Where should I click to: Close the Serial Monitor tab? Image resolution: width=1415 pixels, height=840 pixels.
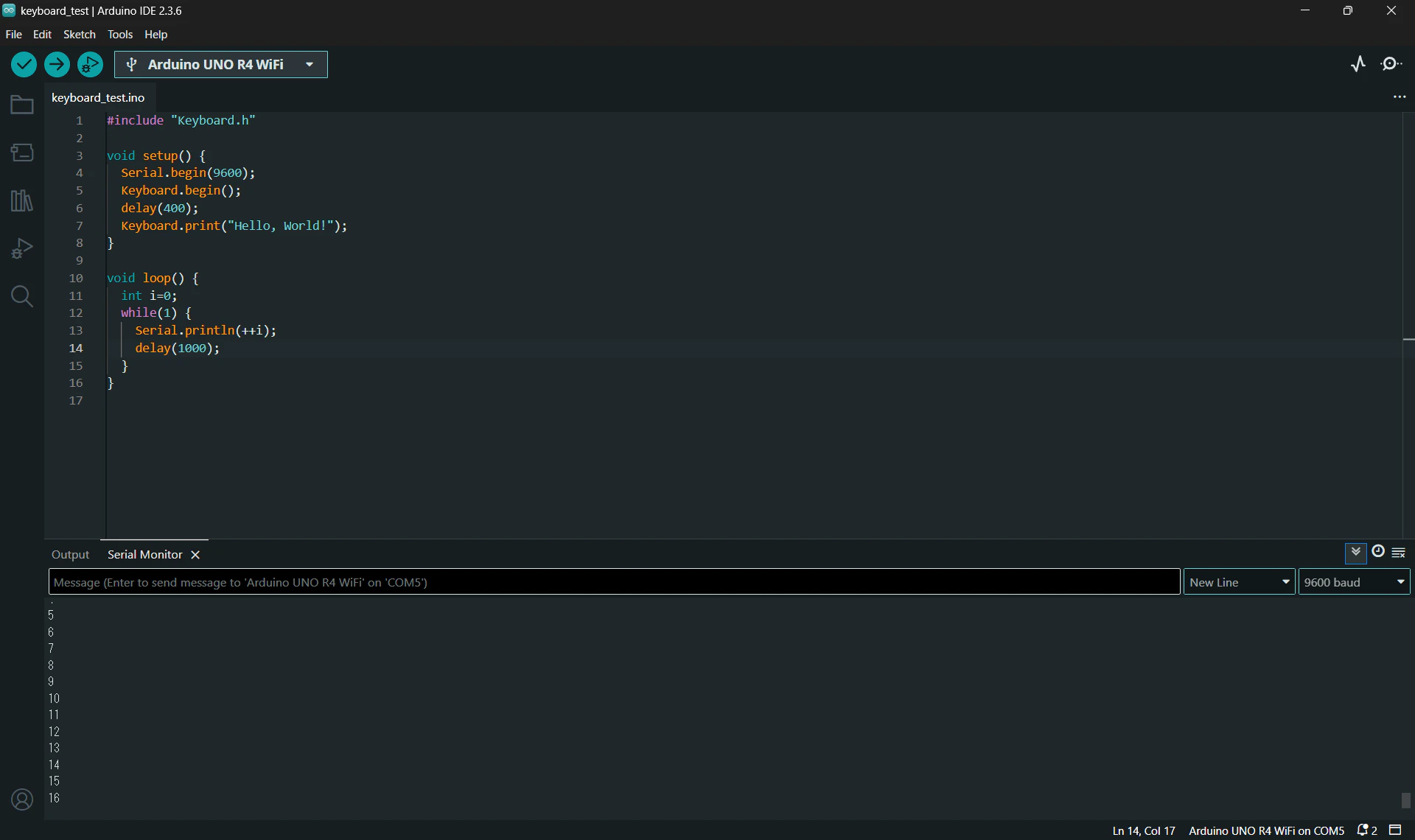pyautogui.click(x=195, y=555)
